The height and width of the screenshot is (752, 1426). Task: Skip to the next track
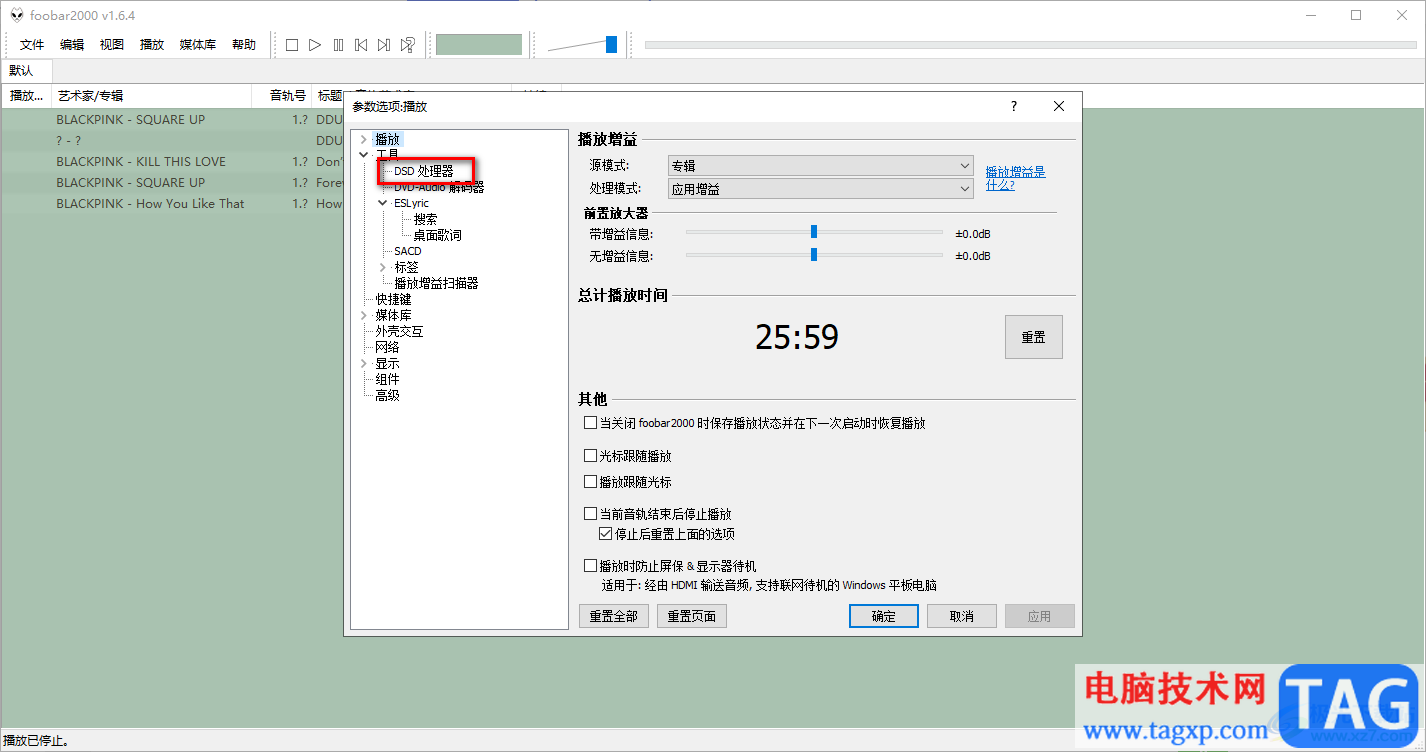click(x=384, y=45)
